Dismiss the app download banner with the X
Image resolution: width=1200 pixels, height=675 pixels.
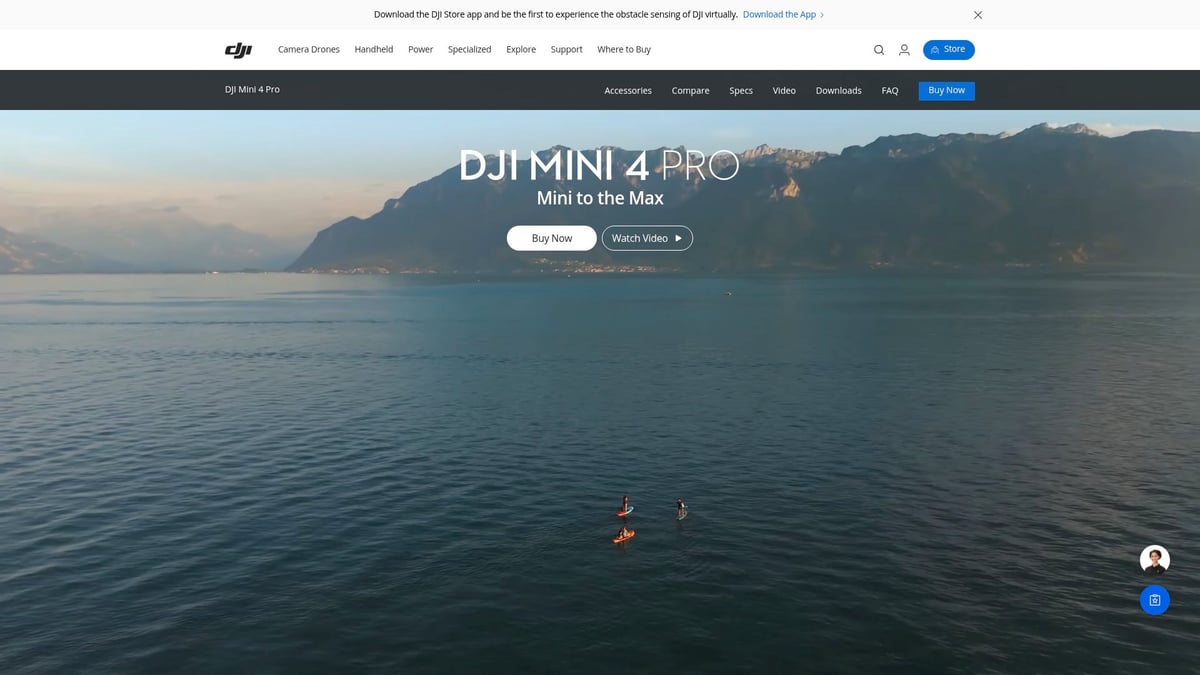(977, 14)
